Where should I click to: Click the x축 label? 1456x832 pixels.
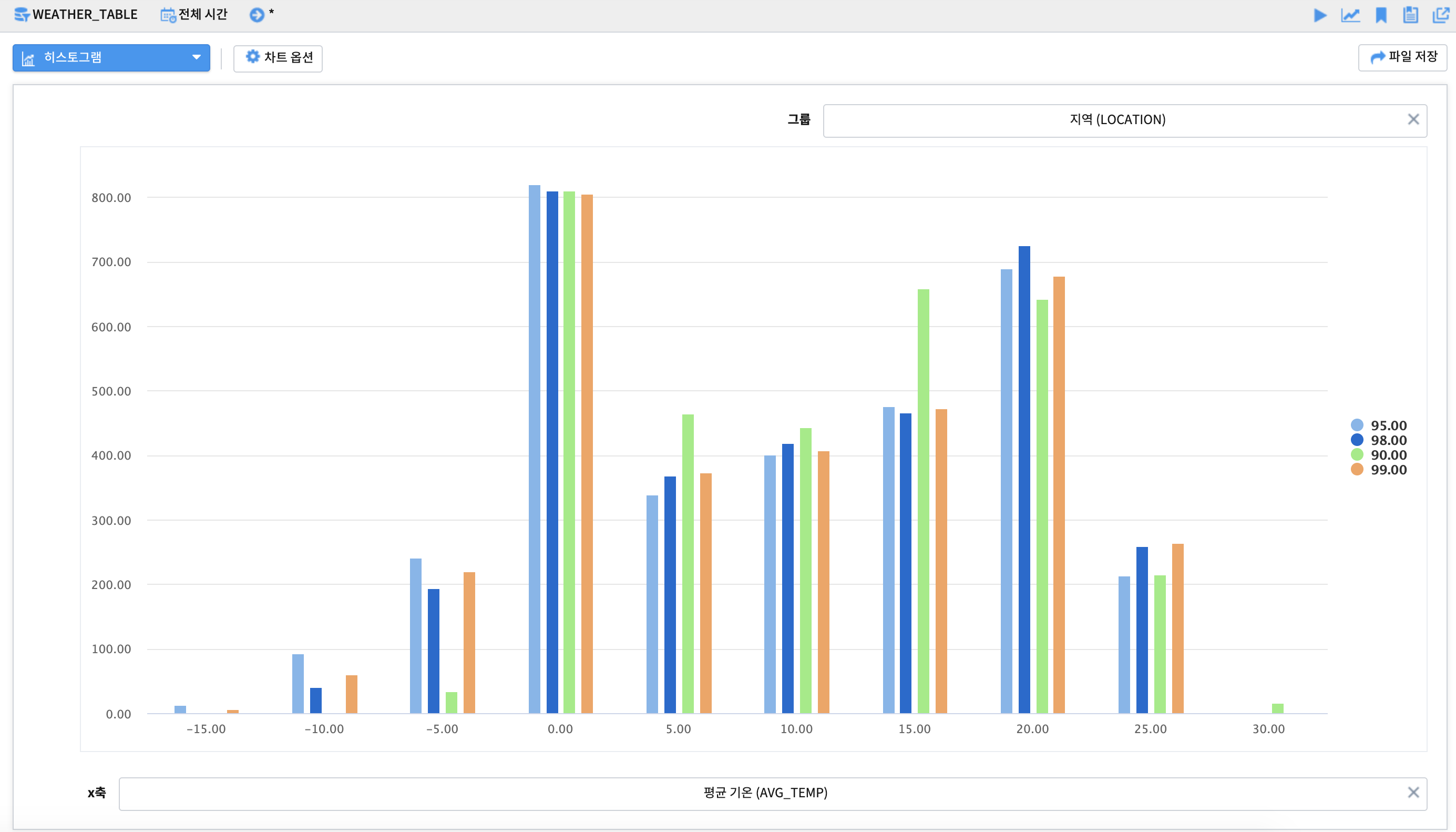coord(97,793)
